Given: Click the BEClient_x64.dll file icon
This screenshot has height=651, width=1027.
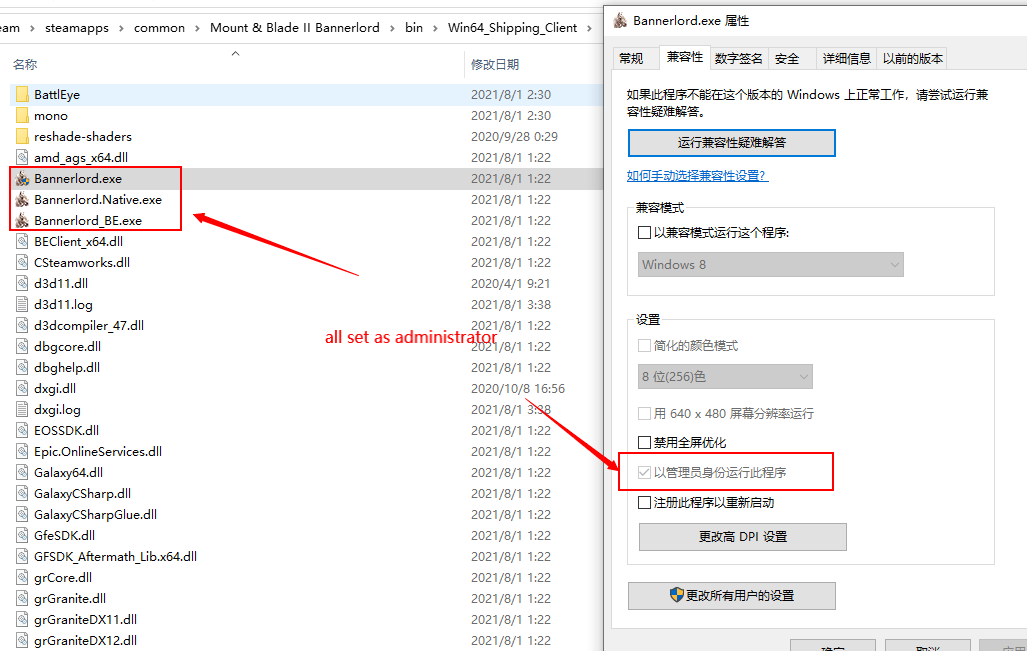Looking at the screenshot, I should 22,241.
